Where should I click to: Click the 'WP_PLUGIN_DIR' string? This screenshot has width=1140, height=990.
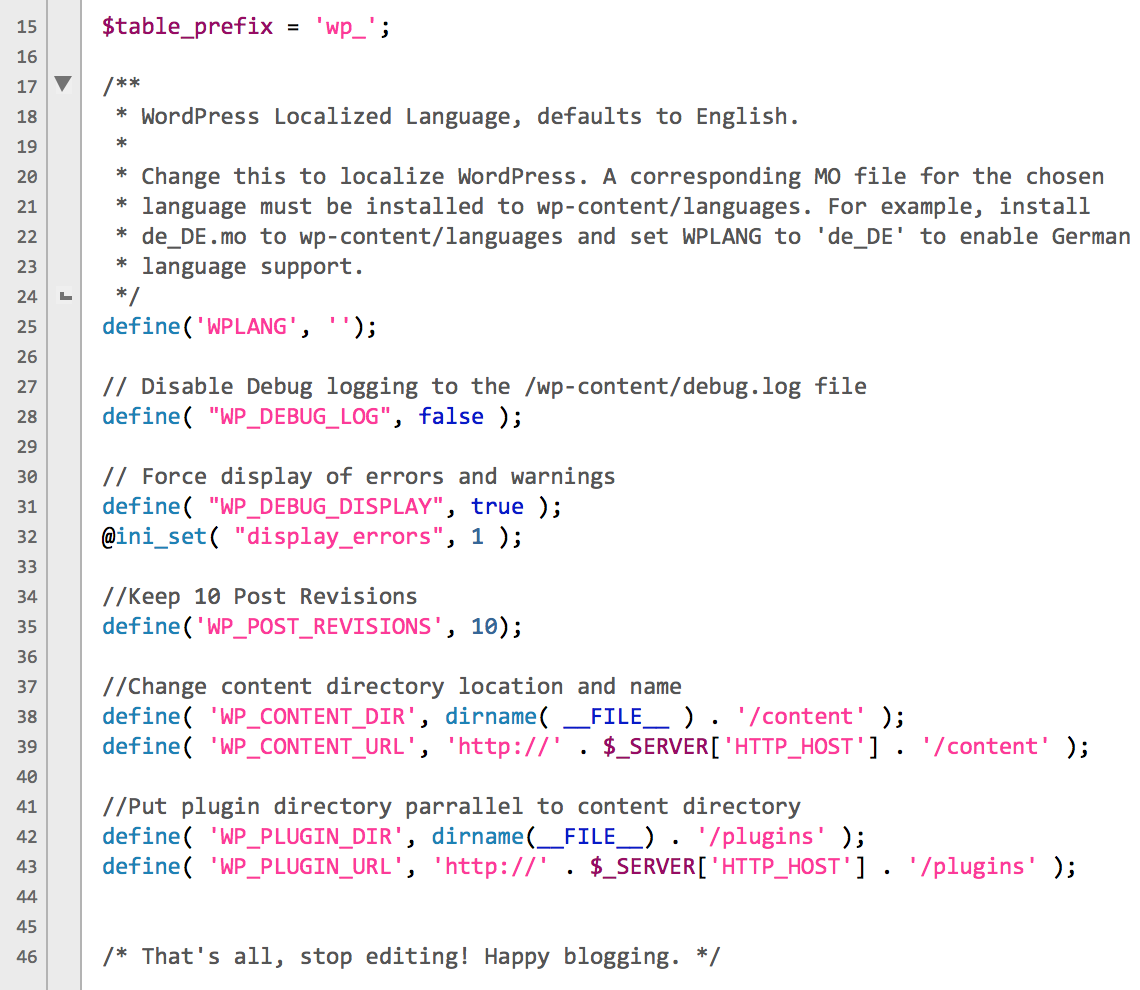[306, 837]
